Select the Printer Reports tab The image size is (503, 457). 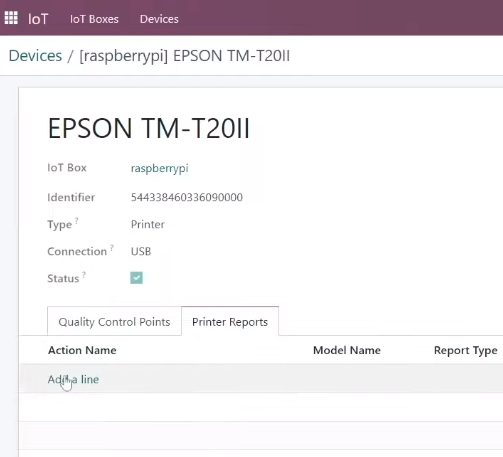tap(230, 322)
